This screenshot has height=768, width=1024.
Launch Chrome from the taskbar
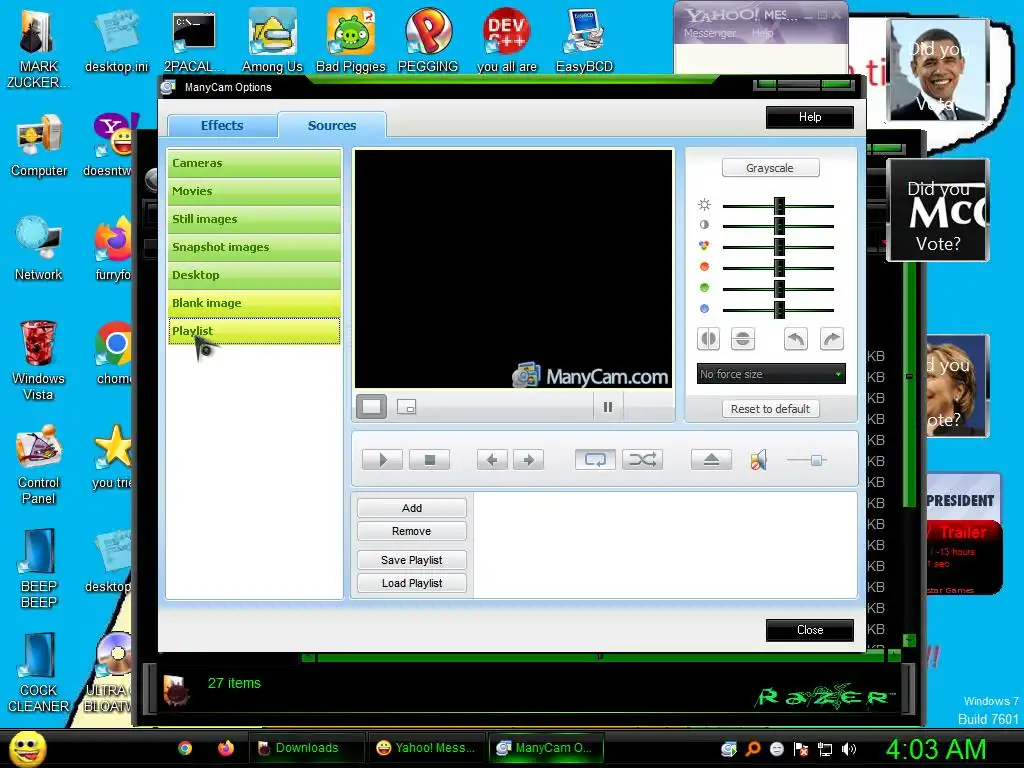[185, 748]
